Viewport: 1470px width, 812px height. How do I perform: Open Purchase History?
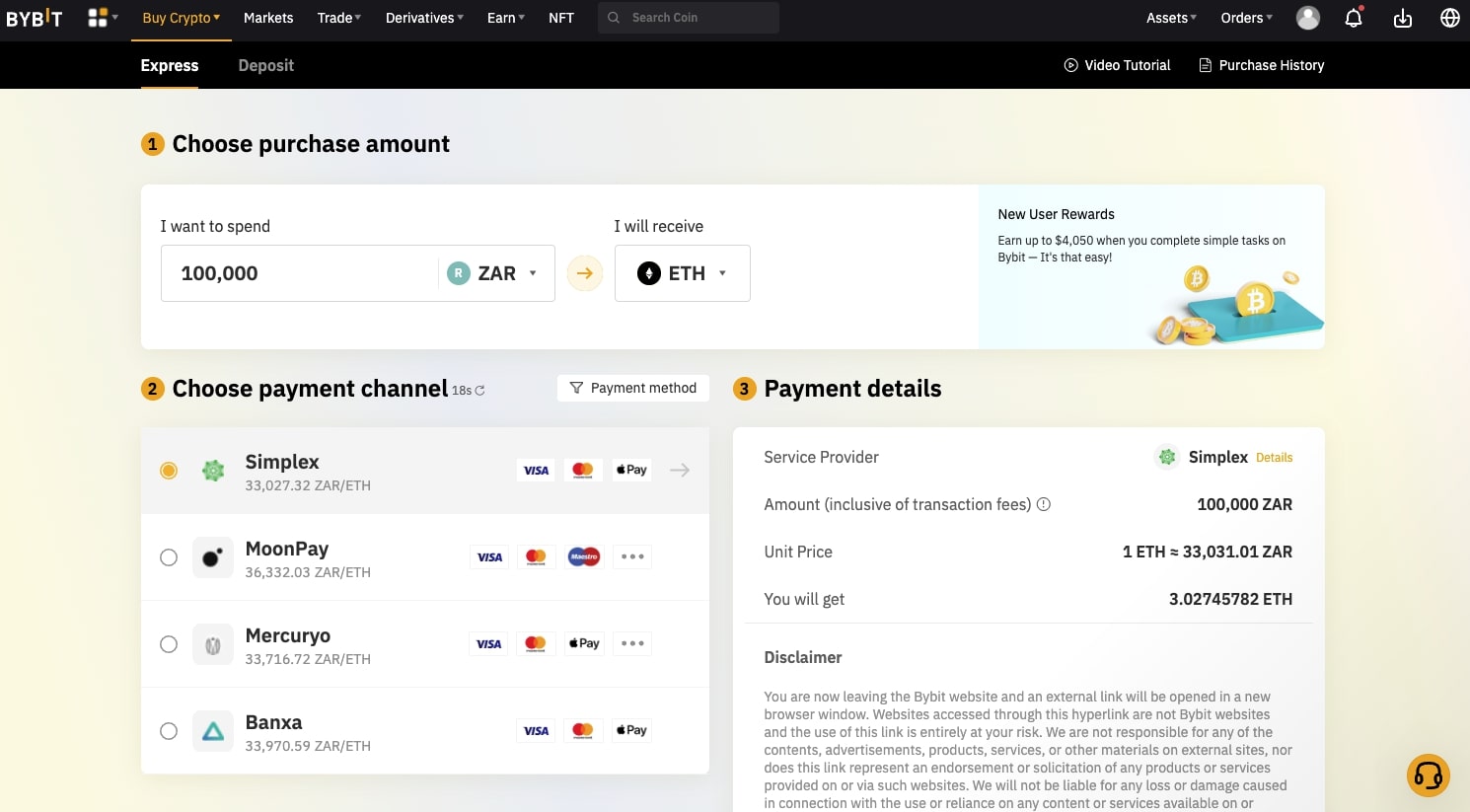pyautogui.click(x=1262, y=65)
